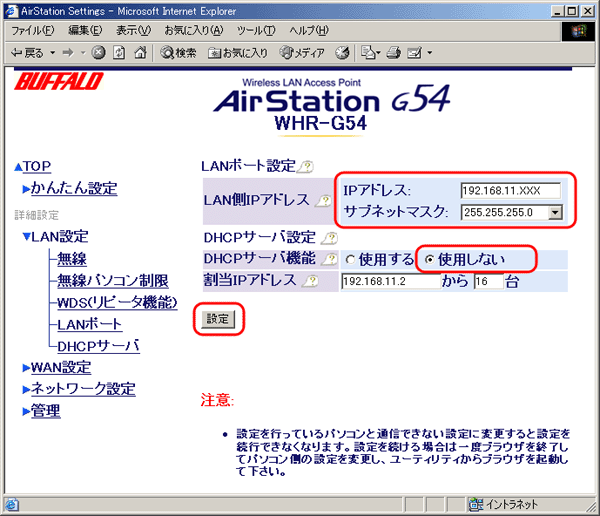Click the Windows flag throbber icon
This screenshot has width=600, height=516.
pos(579,31)
